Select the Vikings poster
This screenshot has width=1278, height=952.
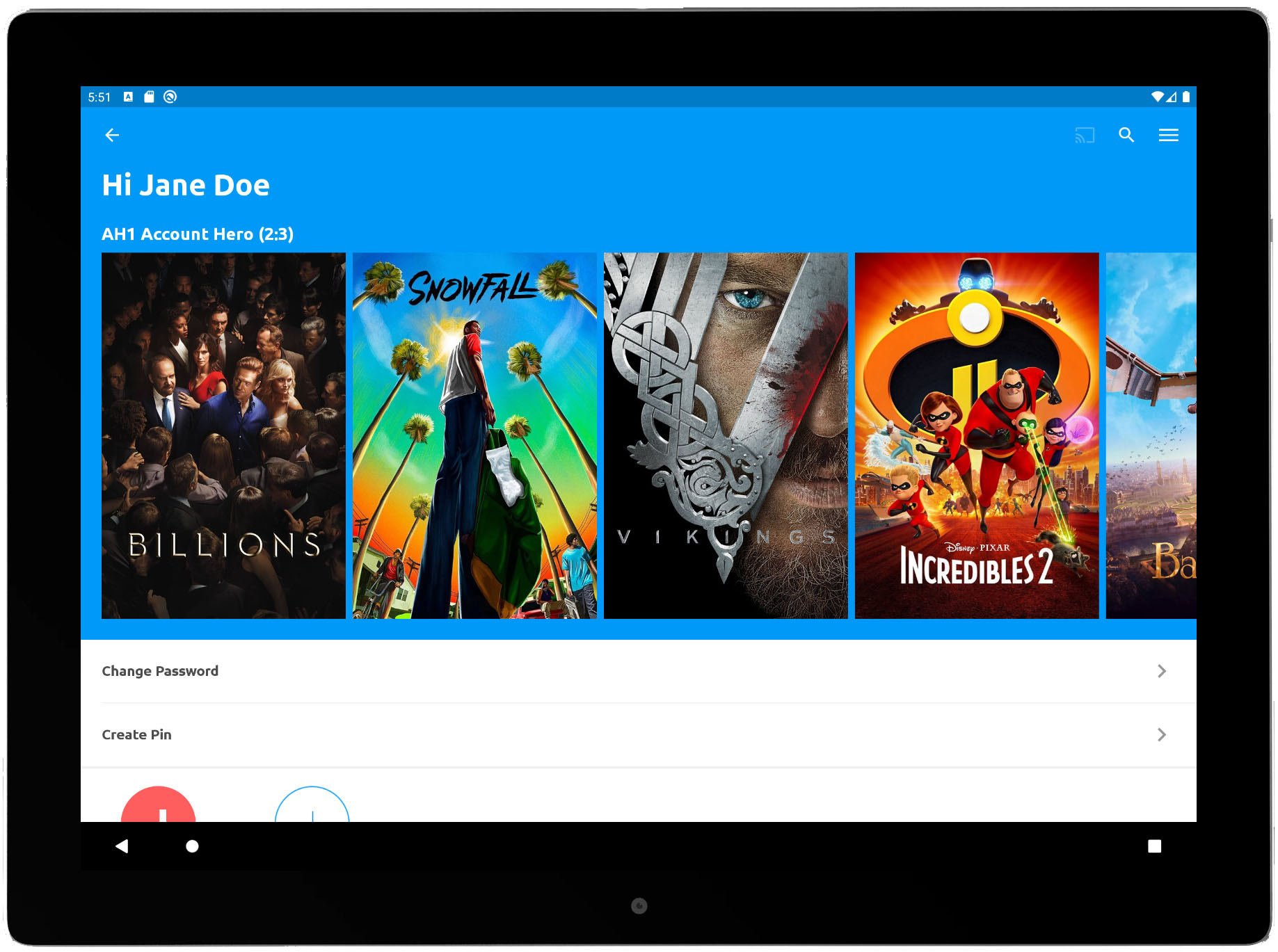click(x=726, y=435)
